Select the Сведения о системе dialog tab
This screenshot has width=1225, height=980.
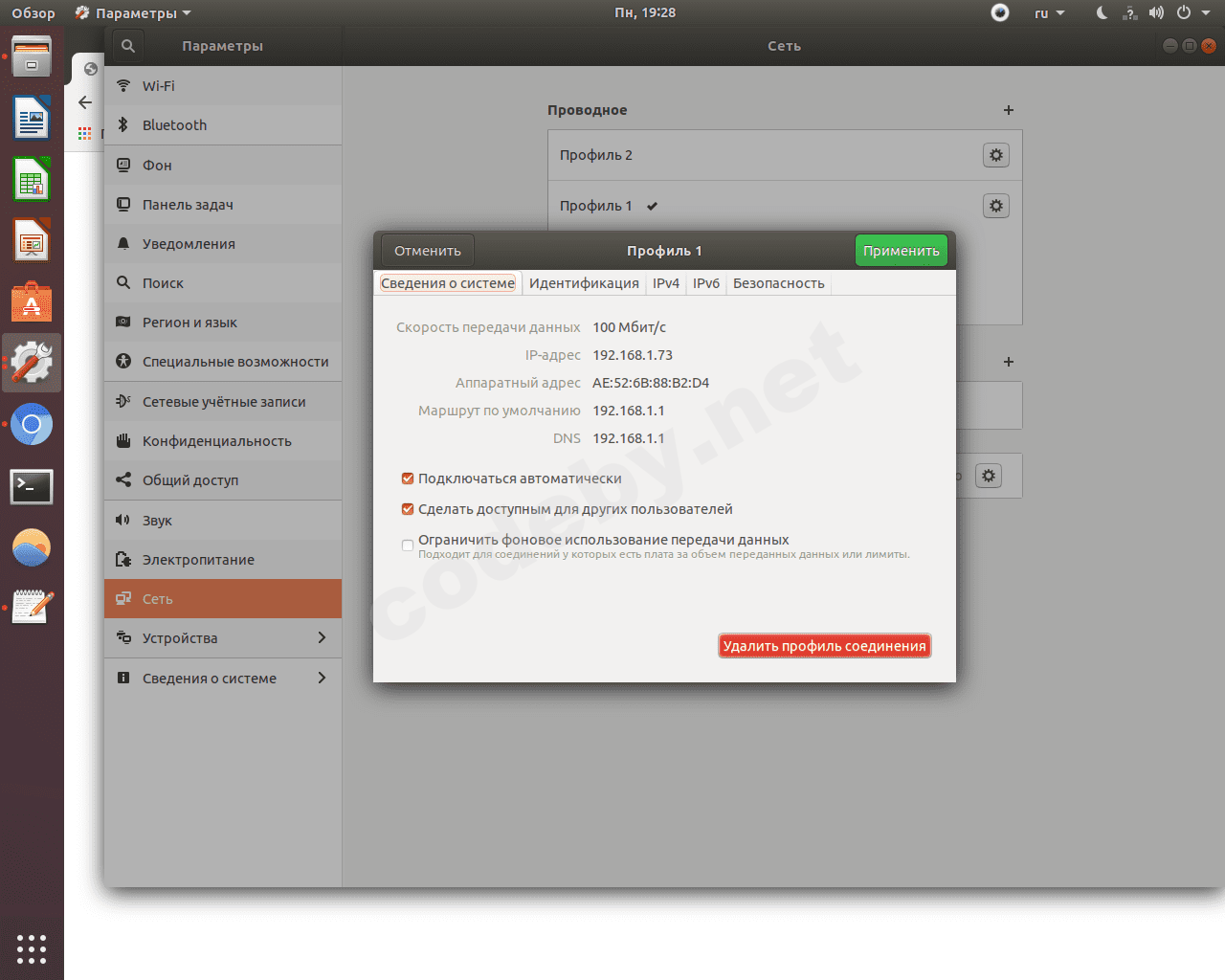coord(448,283)
